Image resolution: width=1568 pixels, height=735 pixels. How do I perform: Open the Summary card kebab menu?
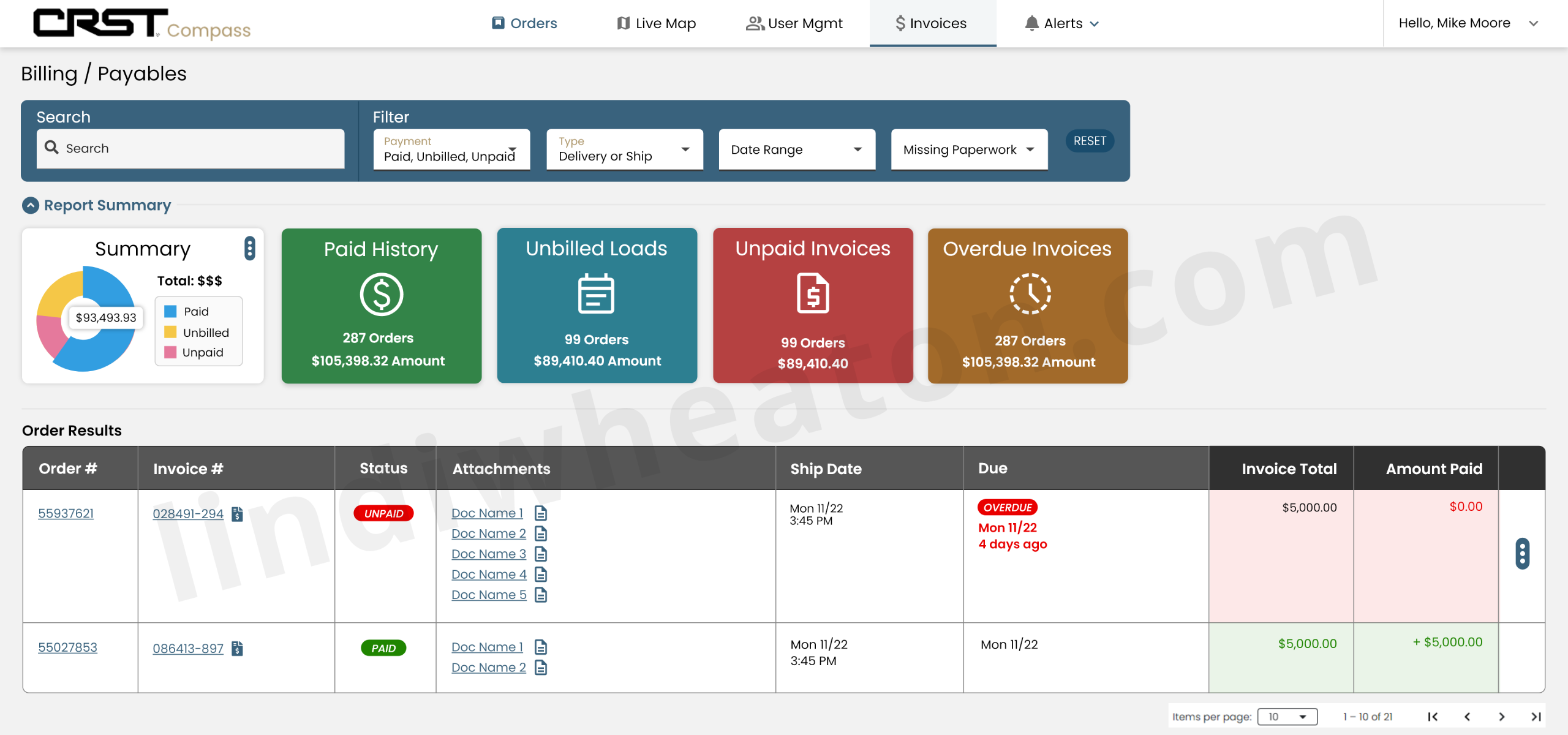click(x=250, y=249)
